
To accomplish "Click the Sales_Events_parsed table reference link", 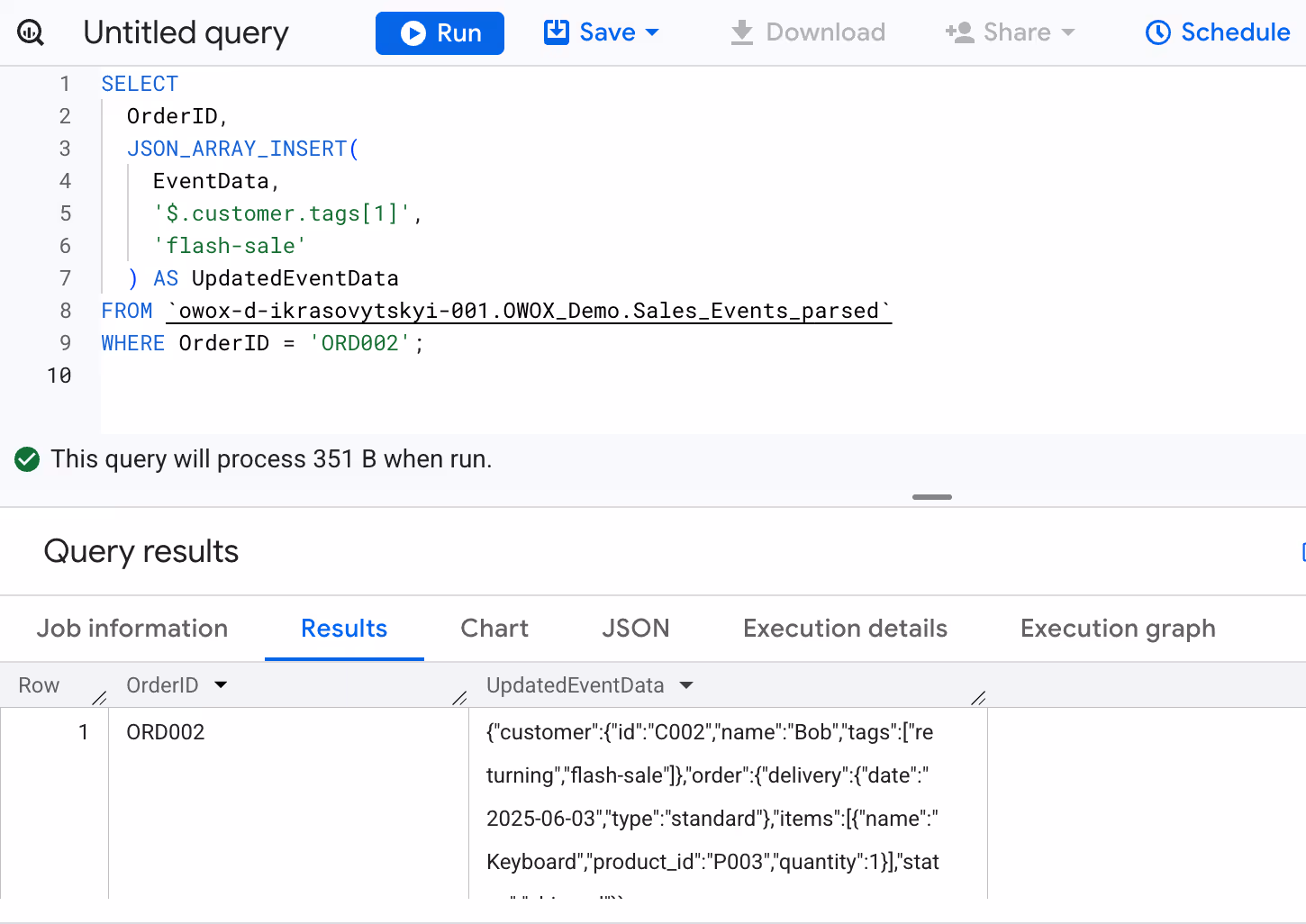I will click(529, 312).
